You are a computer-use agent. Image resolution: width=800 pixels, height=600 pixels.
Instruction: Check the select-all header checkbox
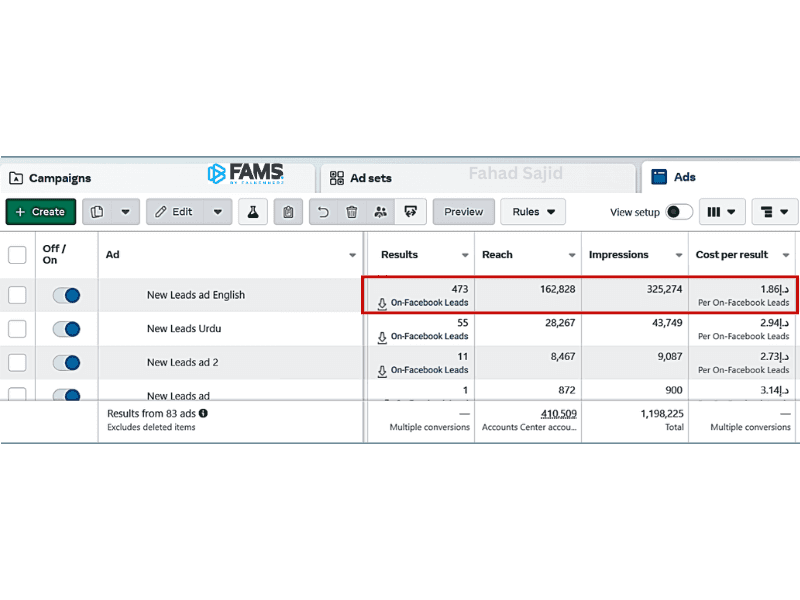click(x=17, y=255)
